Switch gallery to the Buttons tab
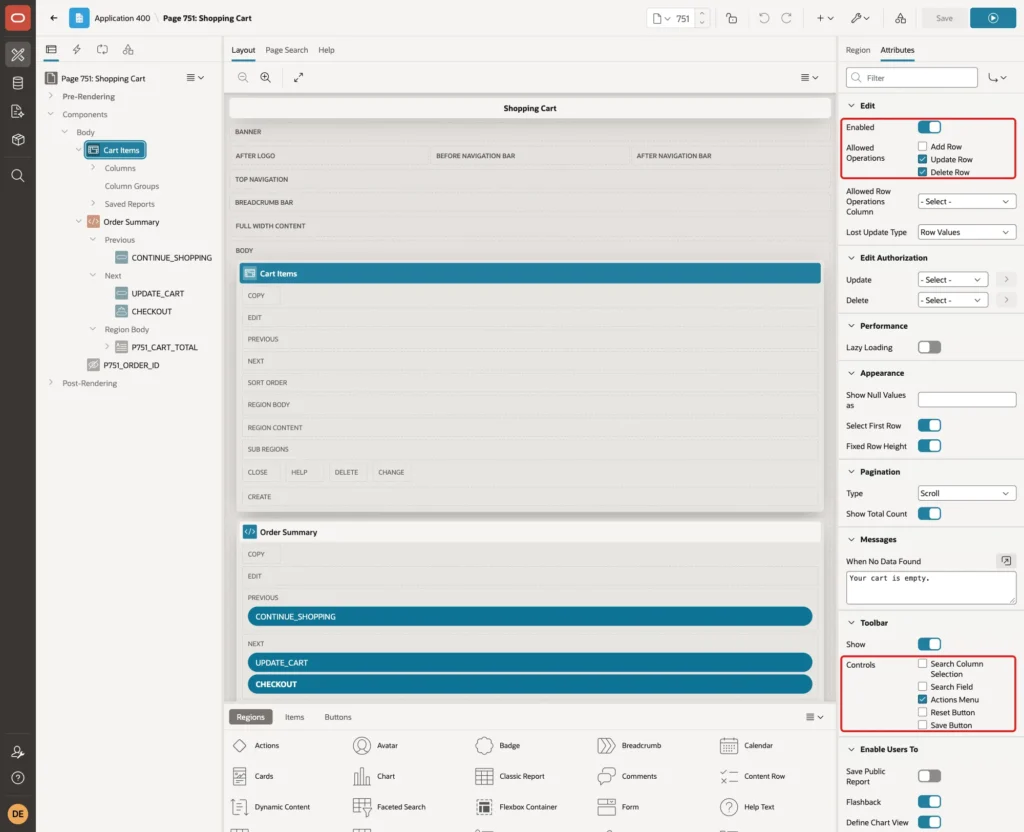 coord(338,717)
